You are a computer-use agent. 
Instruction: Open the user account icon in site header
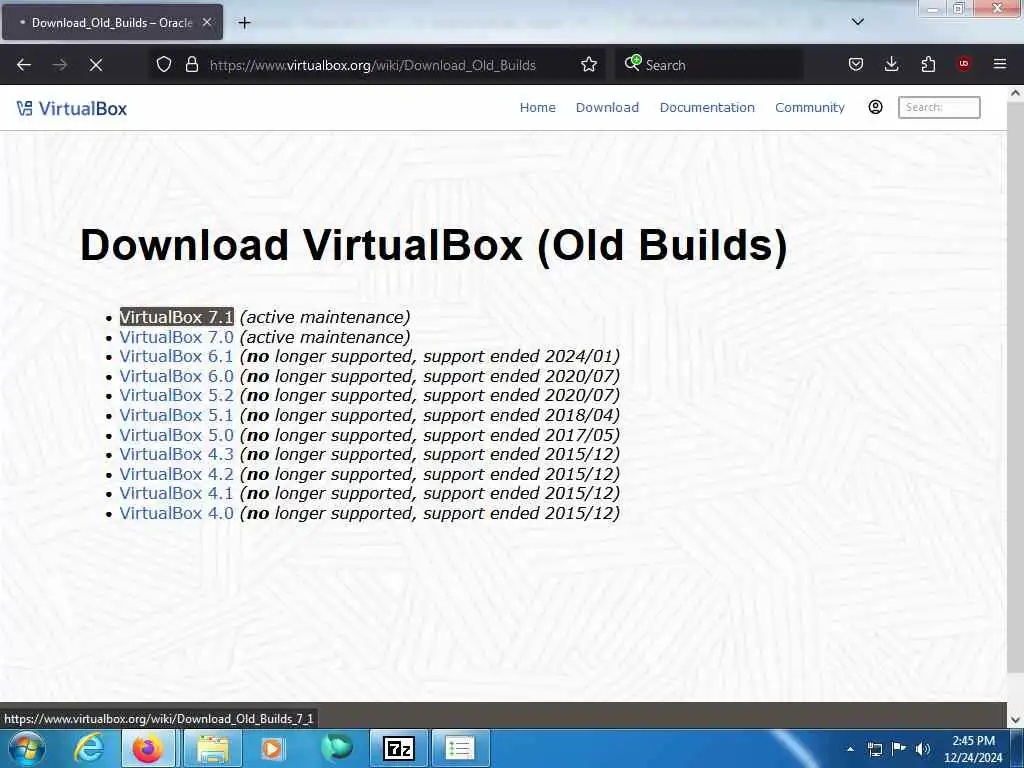pos(875,107)
